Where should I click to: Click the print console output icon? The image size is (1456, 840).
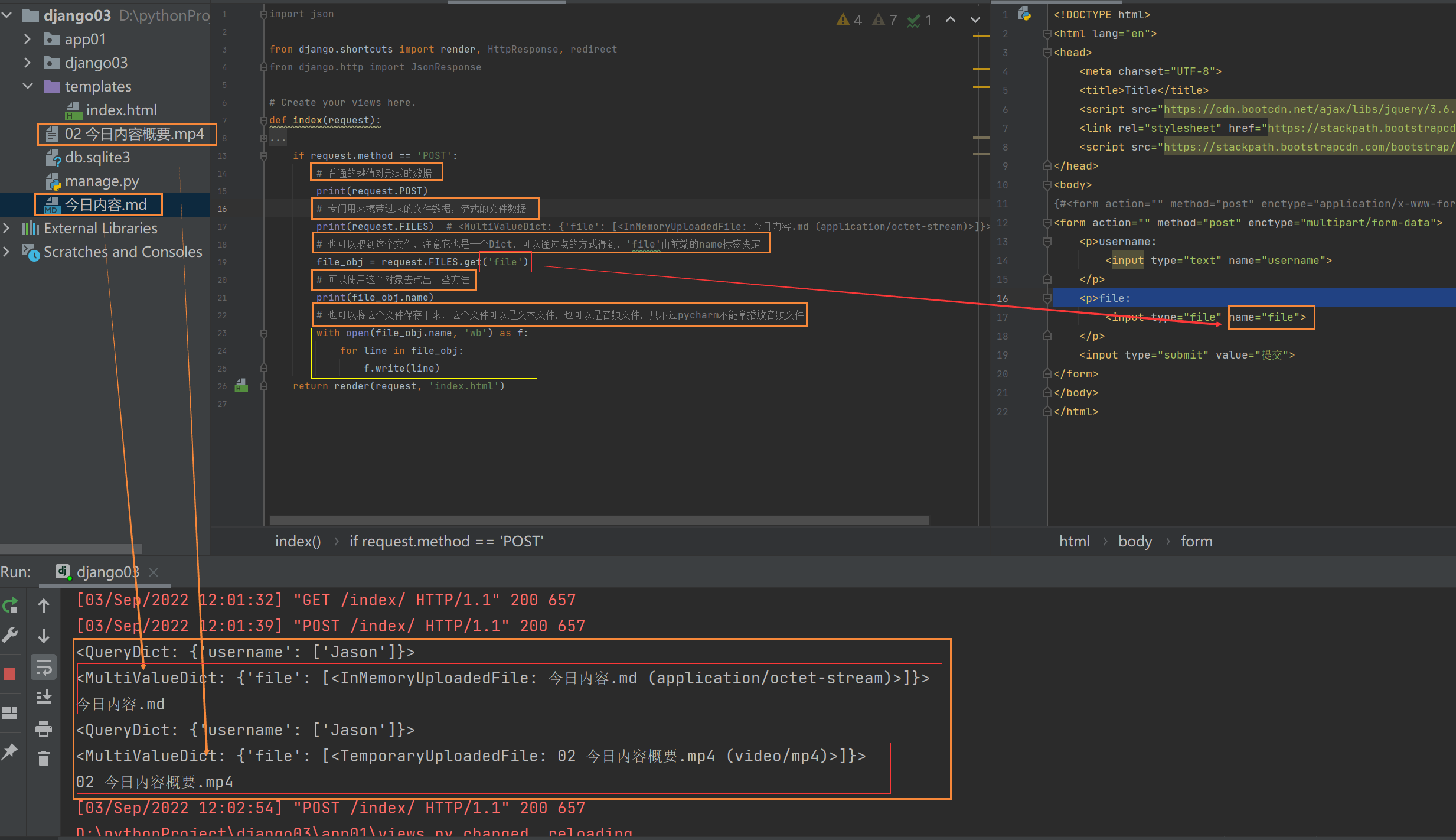pyautogui.click(x=44, y=728)
